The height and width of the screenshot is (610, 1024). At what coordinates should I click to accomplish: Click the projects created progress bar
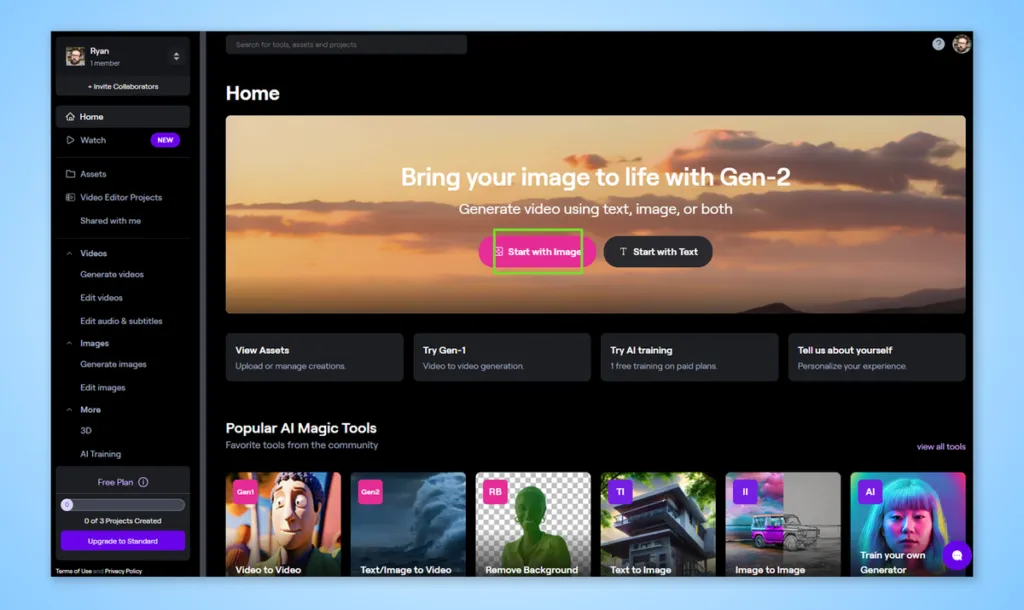tap(123, 505)
